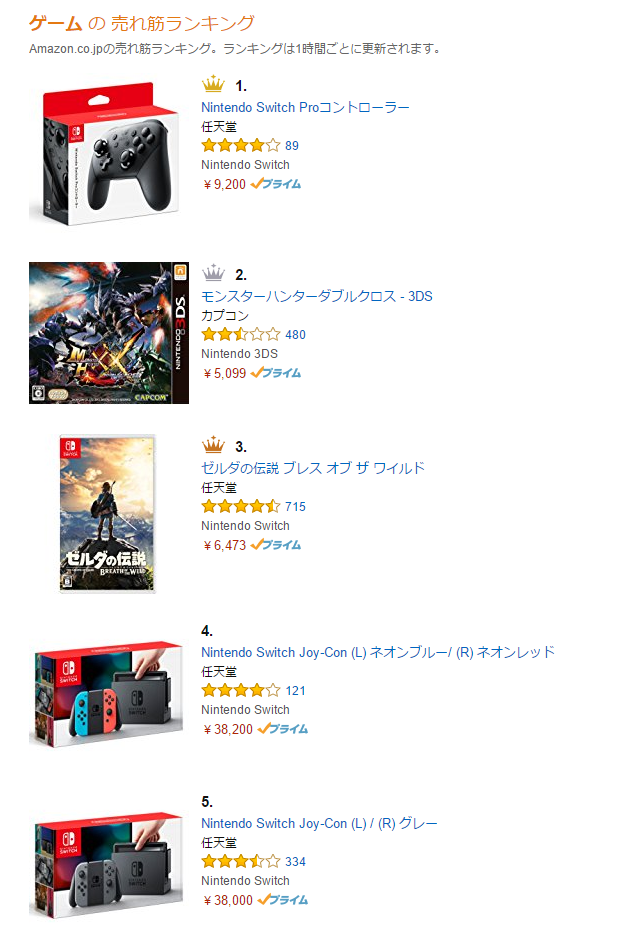
Task: Open the Nintendo Switch Proコントローラー product link
Action: pyautogui.click(x=305, y=107)
